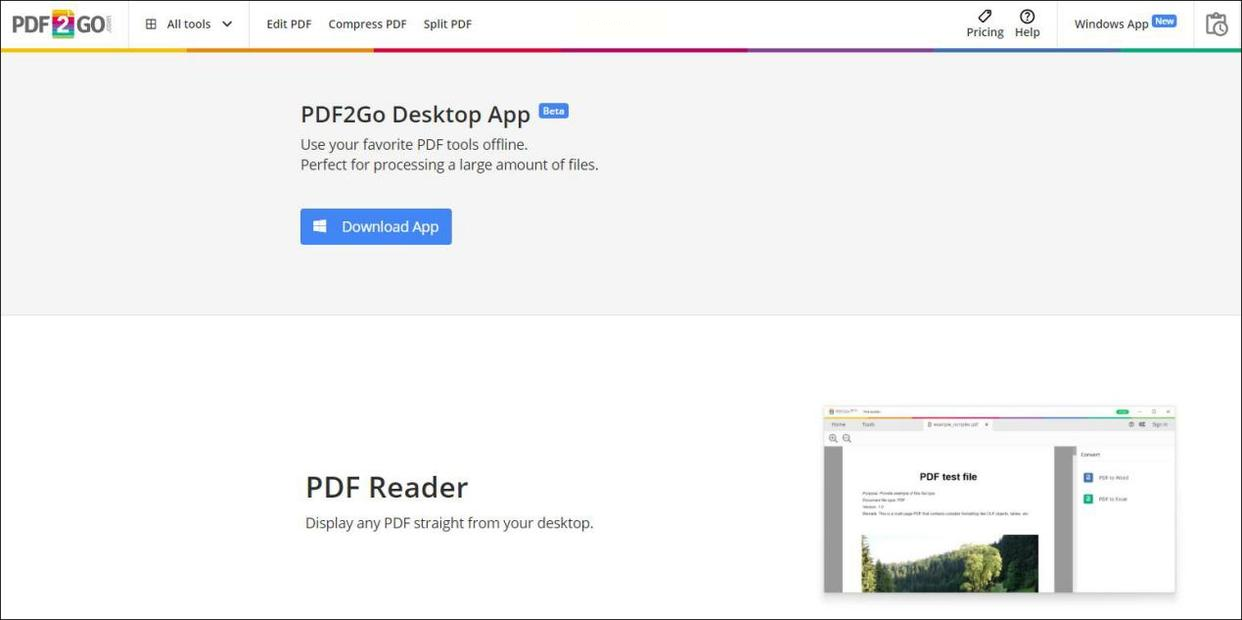
Task: Expand the All tools dropdown chevron
Action: coord(227,24)
